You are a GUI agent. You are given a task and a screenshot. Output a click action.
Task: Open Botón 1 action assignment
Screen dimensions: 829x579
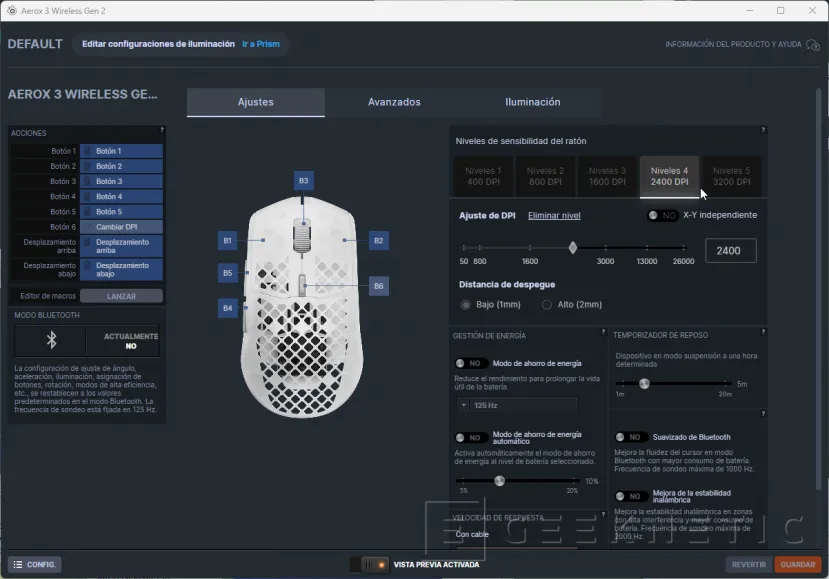(122, 151)
